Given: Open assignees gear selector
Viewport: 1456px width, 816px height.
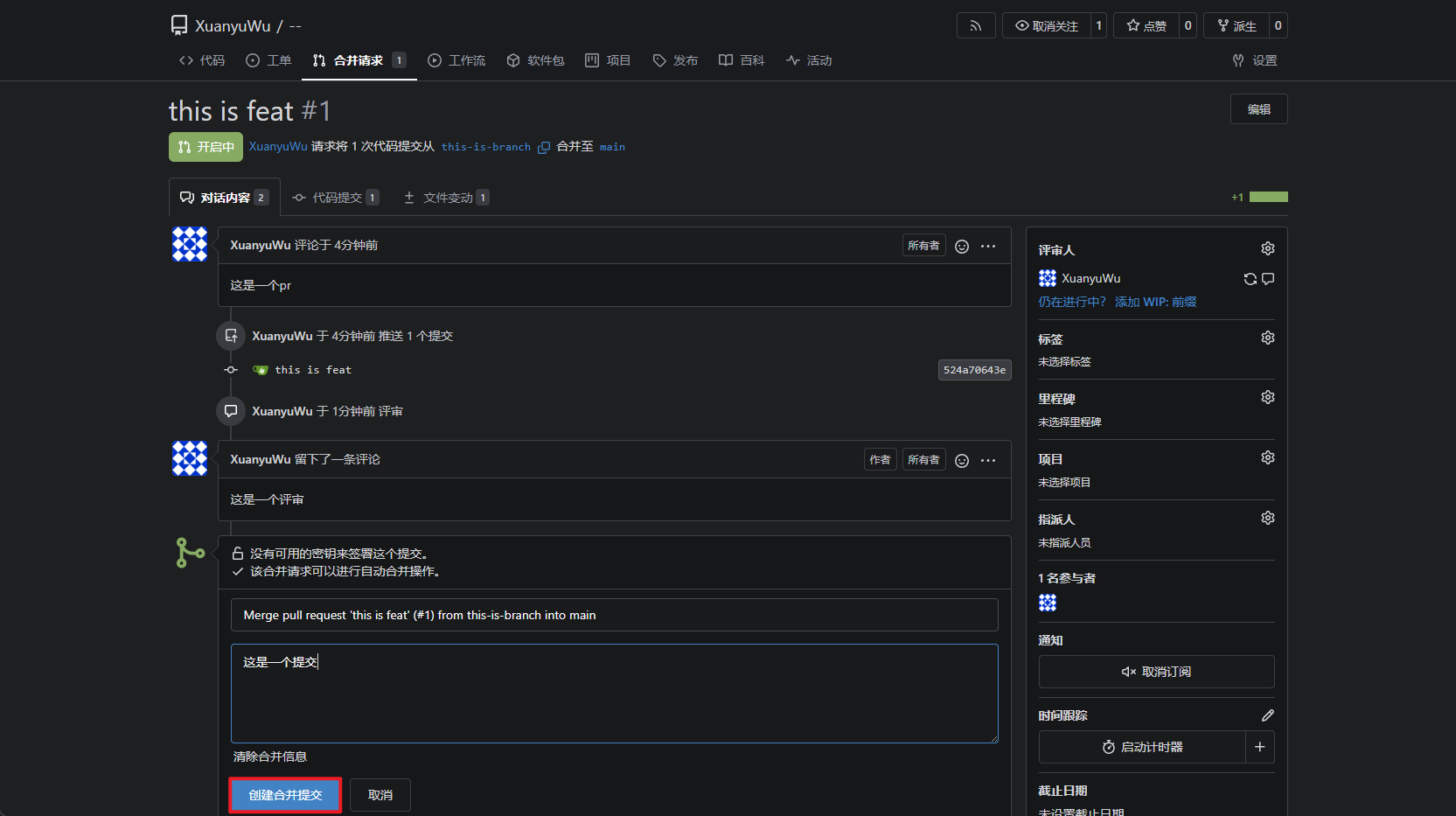Looking at the screenshot, I should (1267, 519).
